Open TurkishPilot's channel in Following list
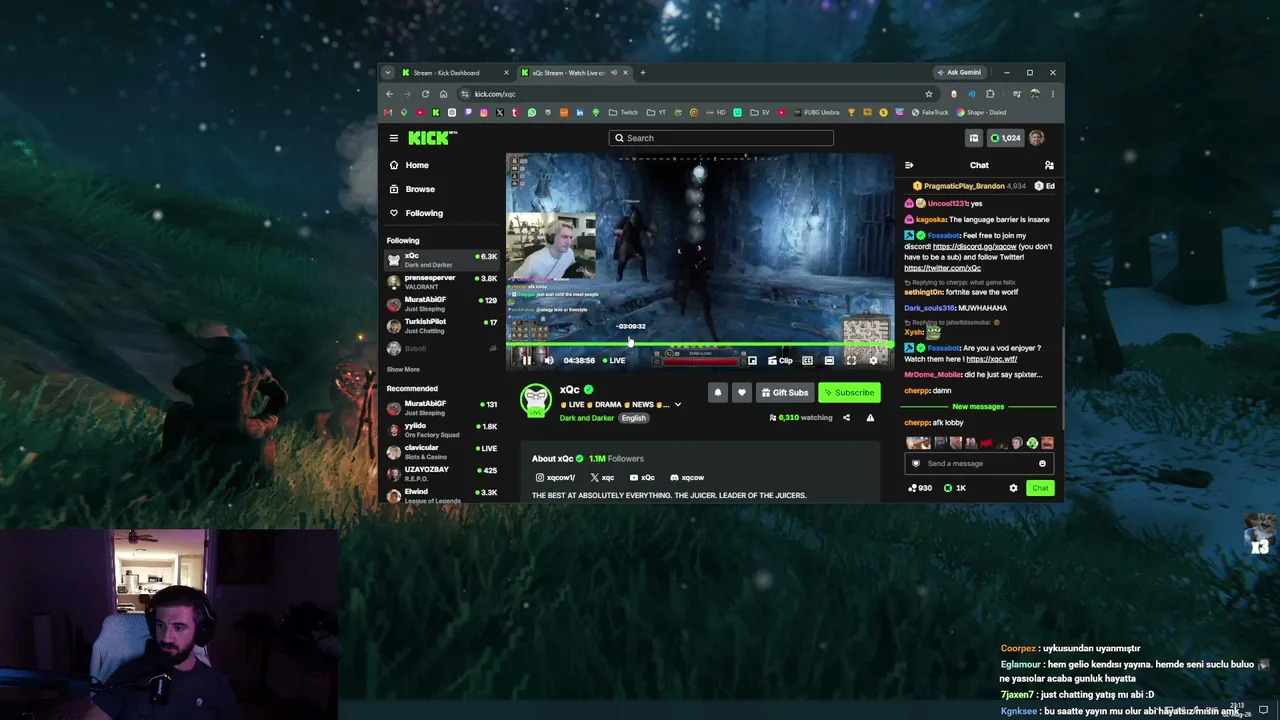The width and height of the screenshot is (1280, 720). pyautogui.click(x=441, y=326)
